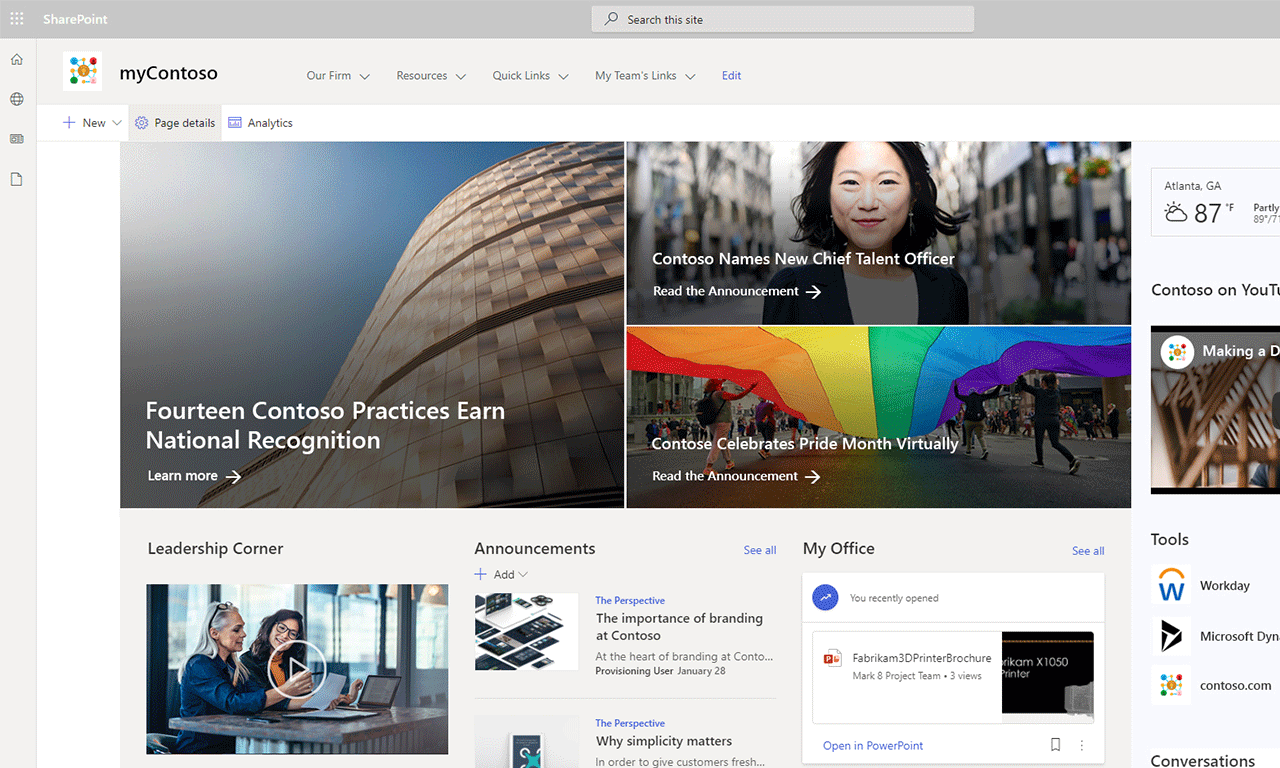
Task: Click the search magnifier icon
Action: [x=611, y=19]
